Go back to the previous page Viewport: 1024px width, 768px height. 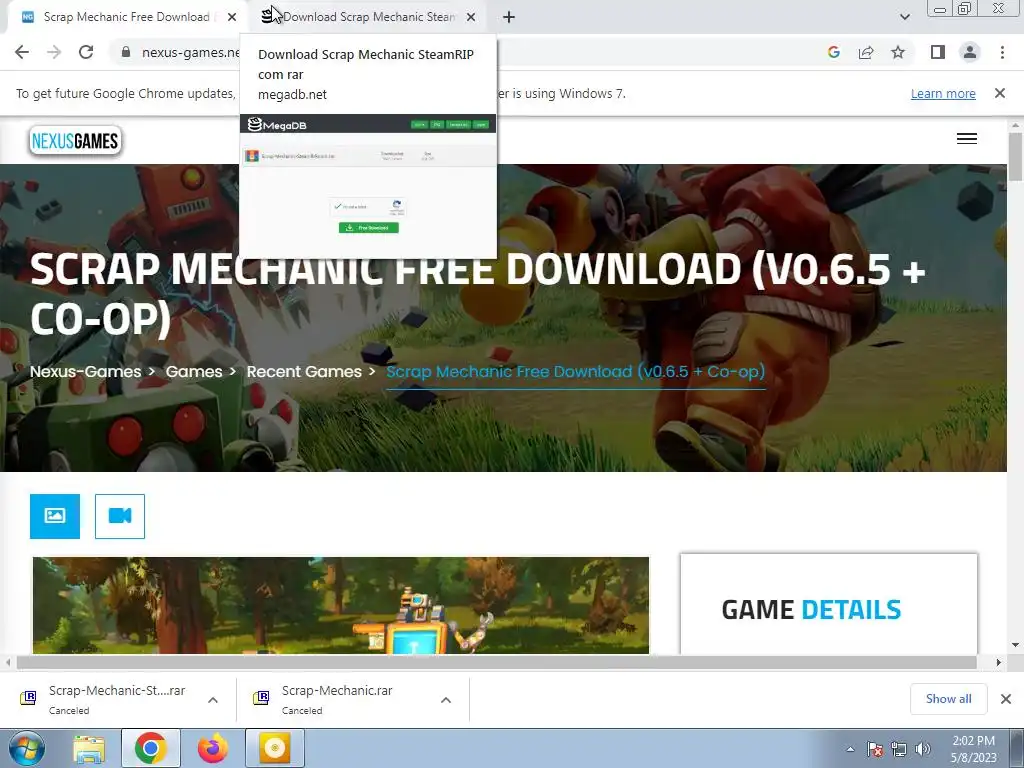pyautogui.click(x=22, y=52)
